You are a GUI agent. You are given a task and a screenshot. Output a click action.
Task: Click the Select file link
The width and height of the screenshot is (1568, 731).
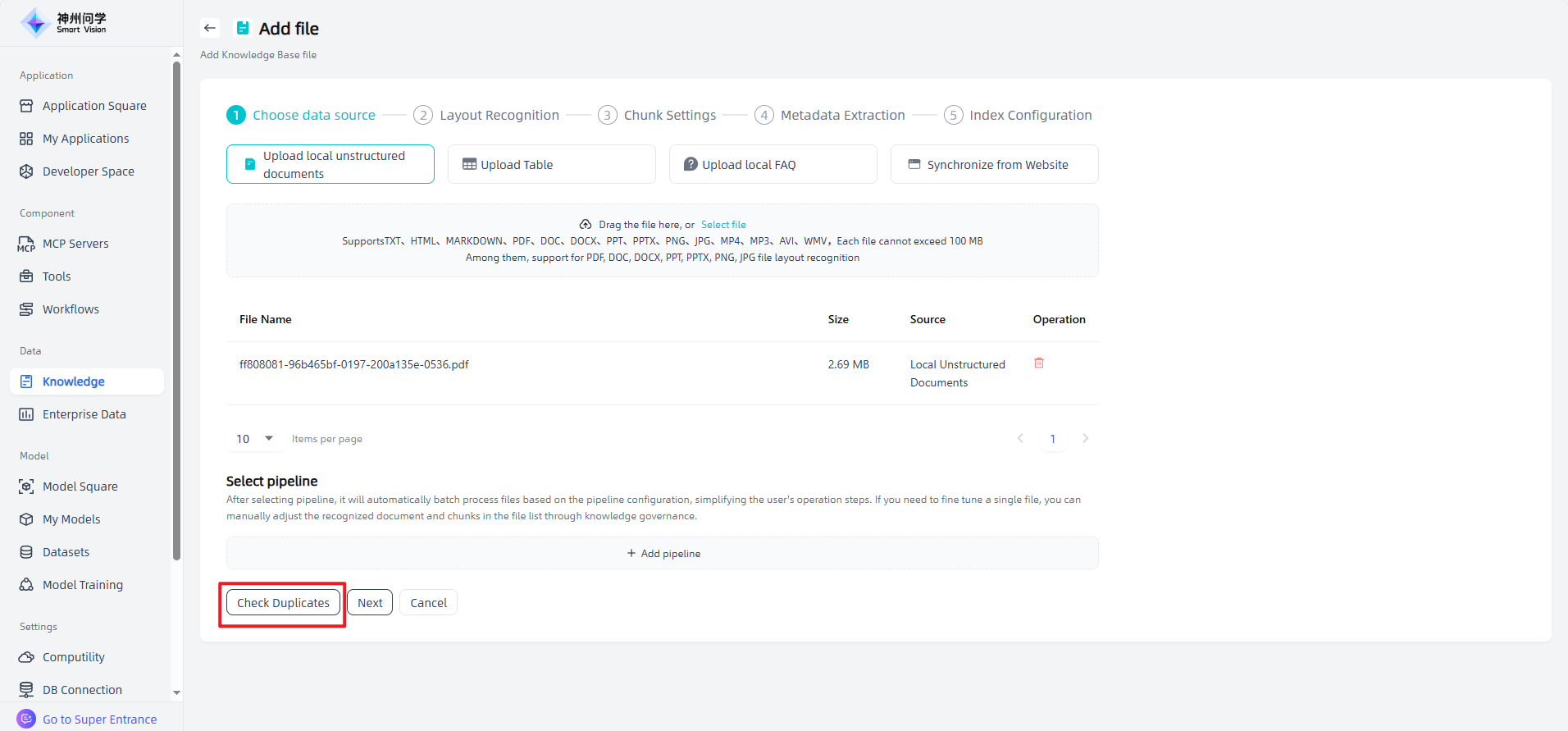point(723,225)
